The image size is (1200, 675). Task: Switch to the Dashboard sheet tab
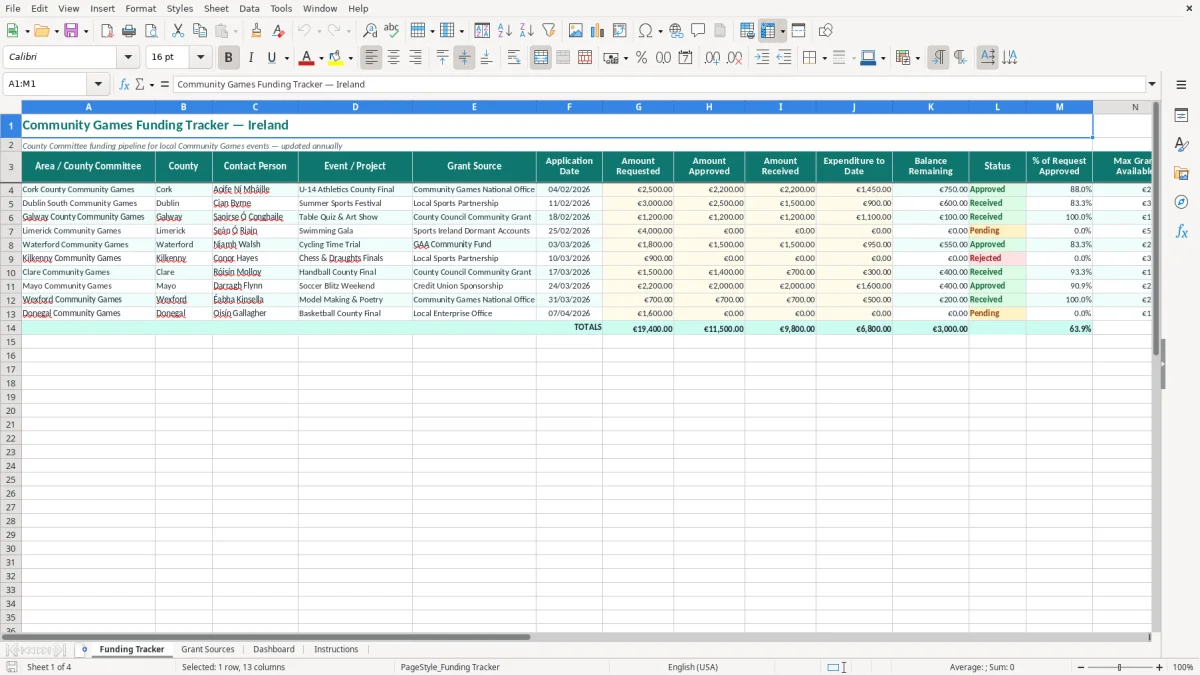pyautogui.click(x=274, y=649)
